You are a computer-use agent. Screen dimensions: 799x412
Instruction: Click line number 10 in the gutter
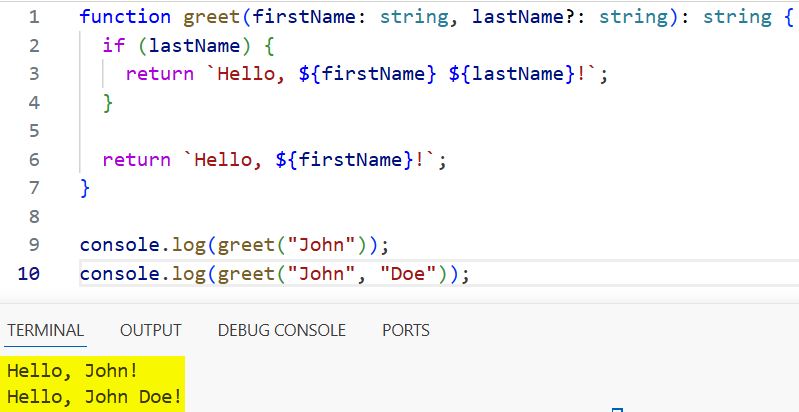(x=29, y=274)
